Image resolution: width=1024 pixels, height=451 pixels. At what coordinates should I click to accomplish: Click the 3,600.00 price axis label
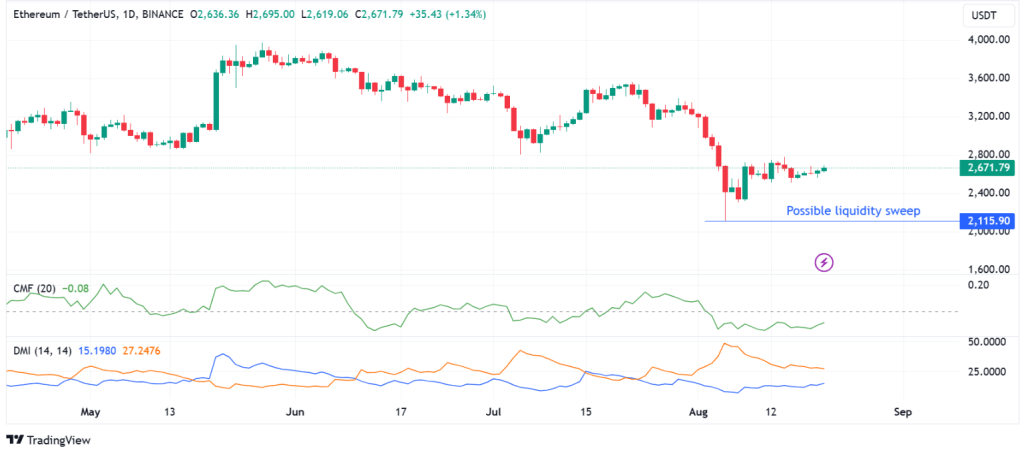pos(990,78)
